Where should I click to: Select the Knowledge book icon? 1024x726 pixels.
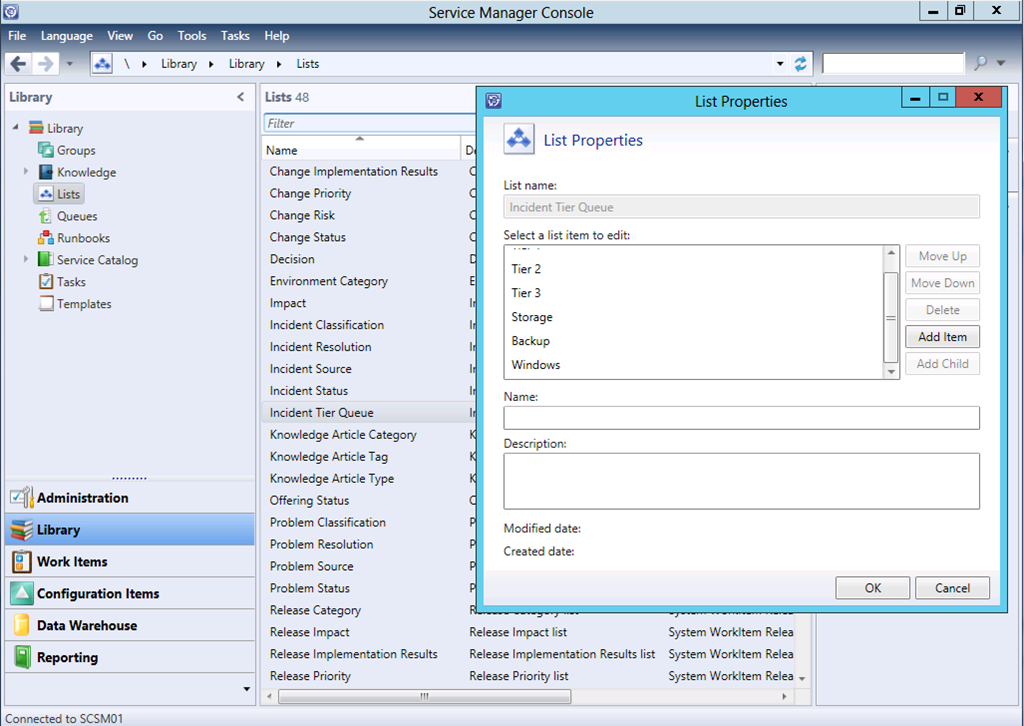tap(46, 172)
